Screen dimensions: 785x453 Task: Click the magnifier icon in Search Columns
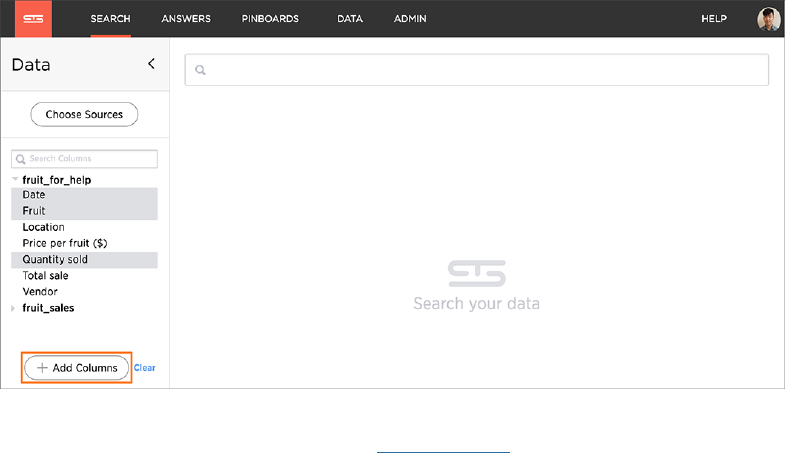coord(21,159)
